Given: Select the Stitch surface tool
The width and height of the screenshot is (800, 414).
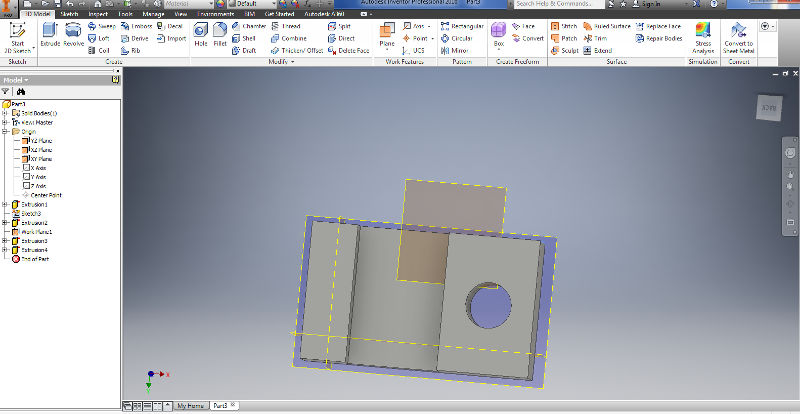Looking at the screenshot, I should (x=564, y=26).
